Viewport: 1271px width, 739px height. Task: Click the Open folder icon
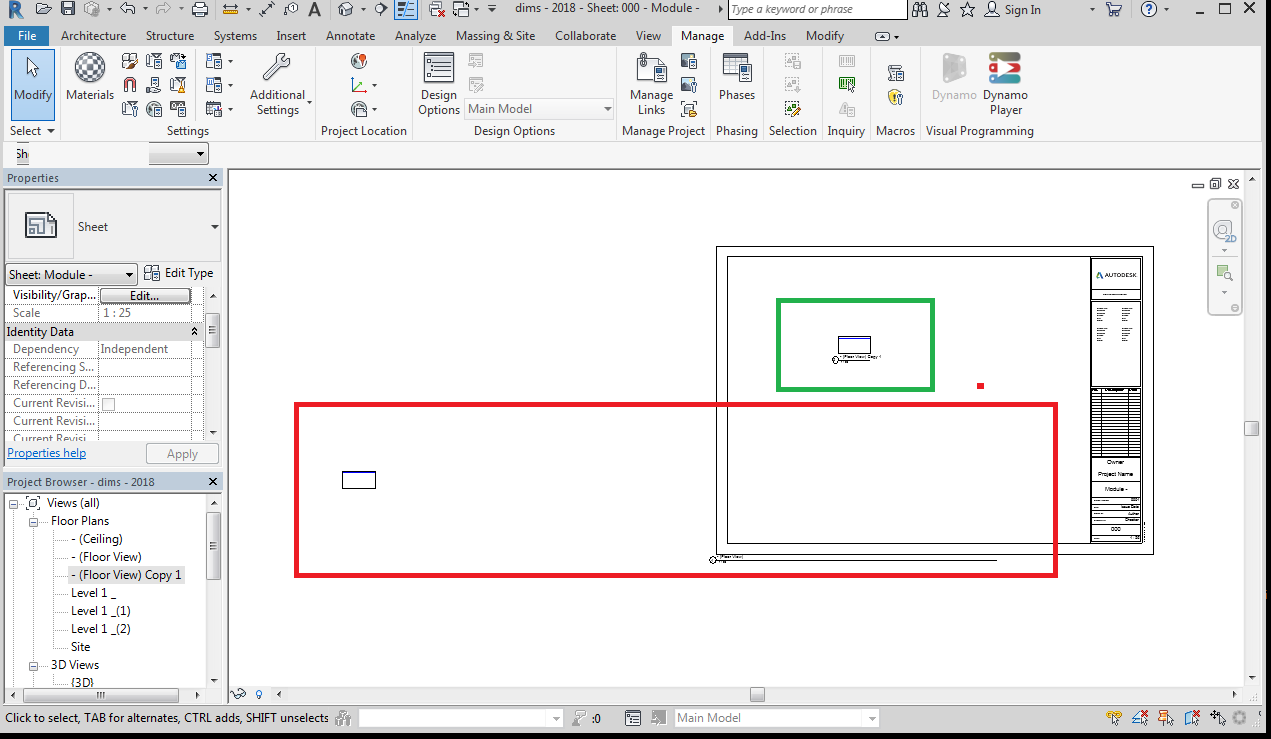[x=42, y=10]
